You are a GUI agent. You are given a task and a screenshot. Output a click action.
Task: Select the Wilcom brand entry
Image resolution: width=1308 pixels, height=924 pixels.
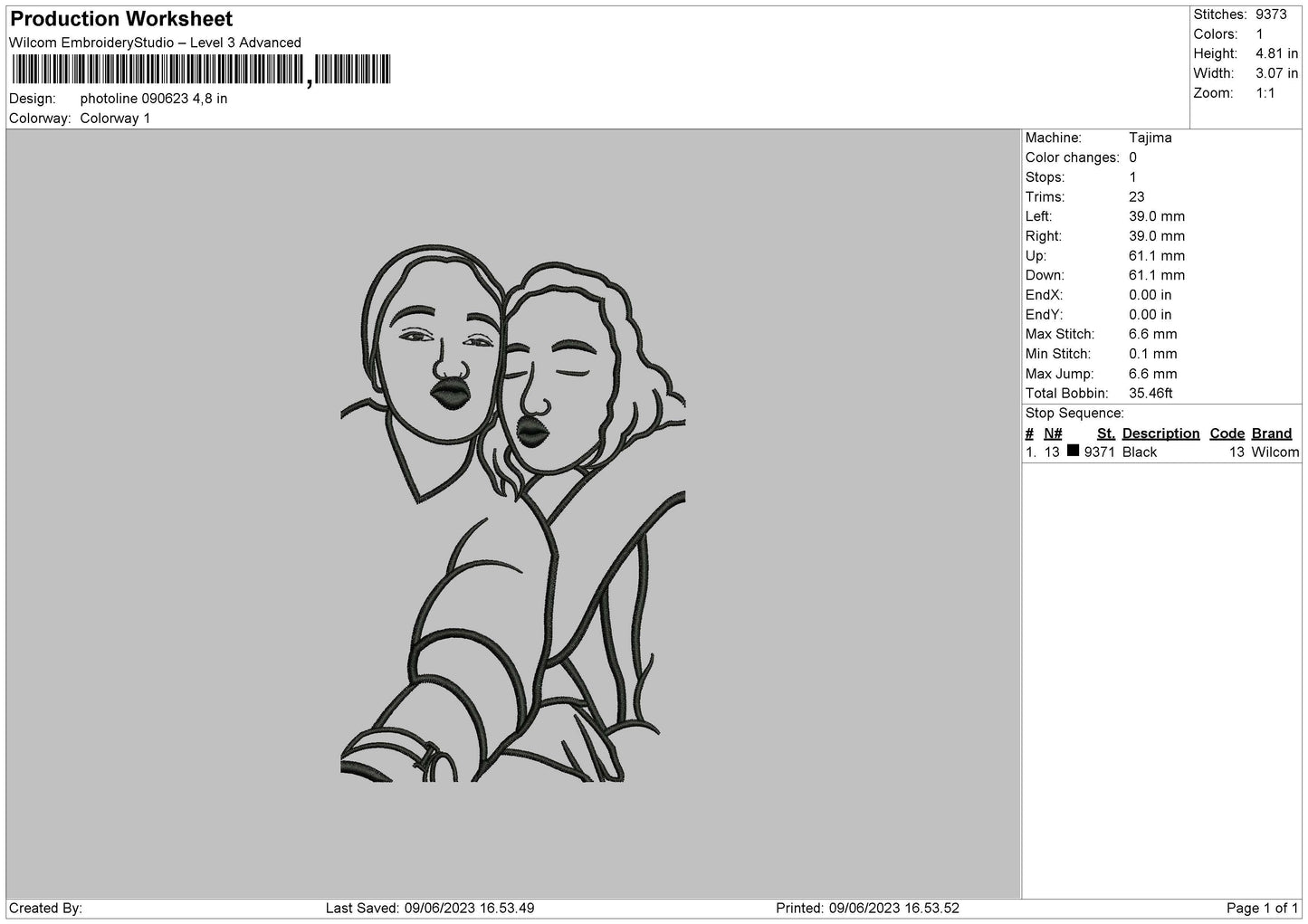coord(1275,452)
